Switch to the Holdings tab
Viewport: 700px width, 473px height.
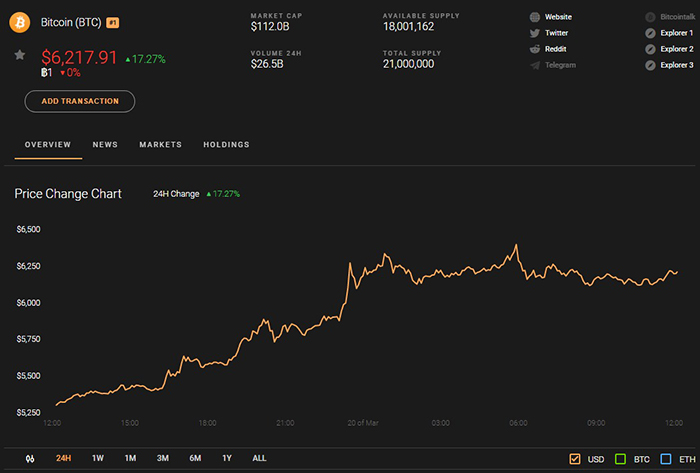pyautogui.click(x=226, y=145)
